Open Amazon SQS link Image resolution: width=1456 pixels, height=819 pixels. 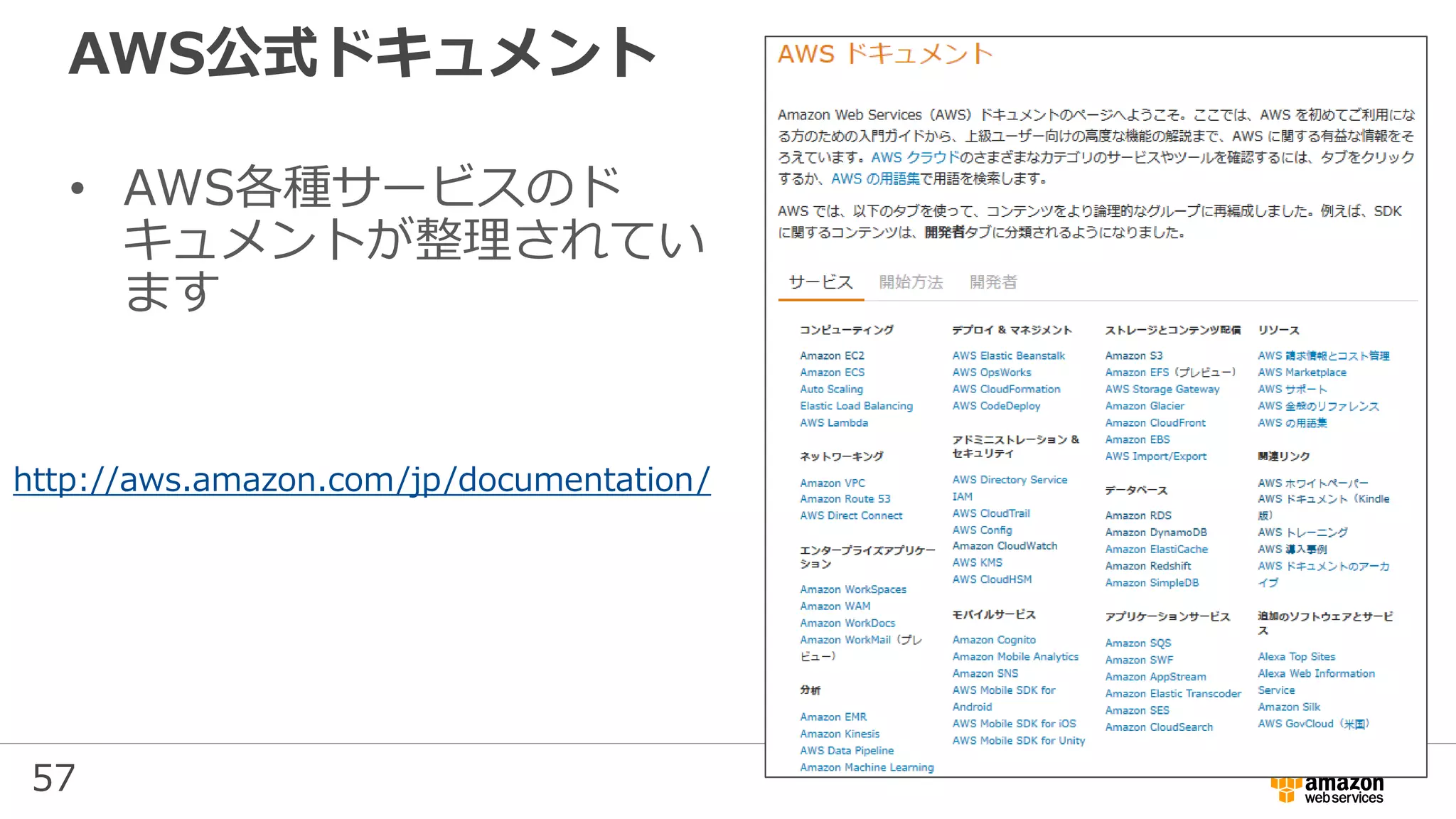(x=1138, y=643)
